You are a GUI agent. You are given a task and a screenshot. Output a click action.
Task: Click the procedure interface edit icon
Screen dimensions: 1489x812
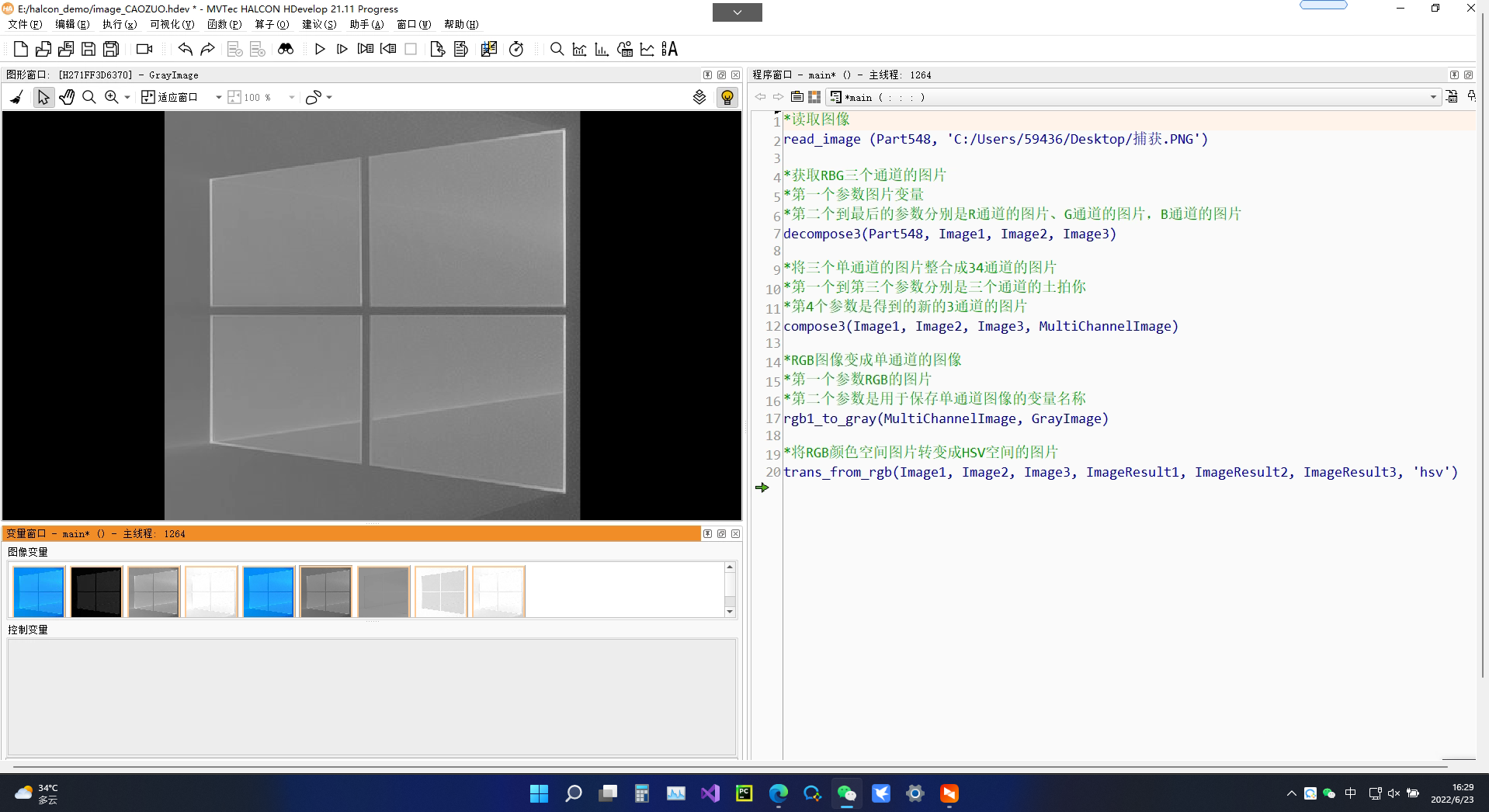1452,97
